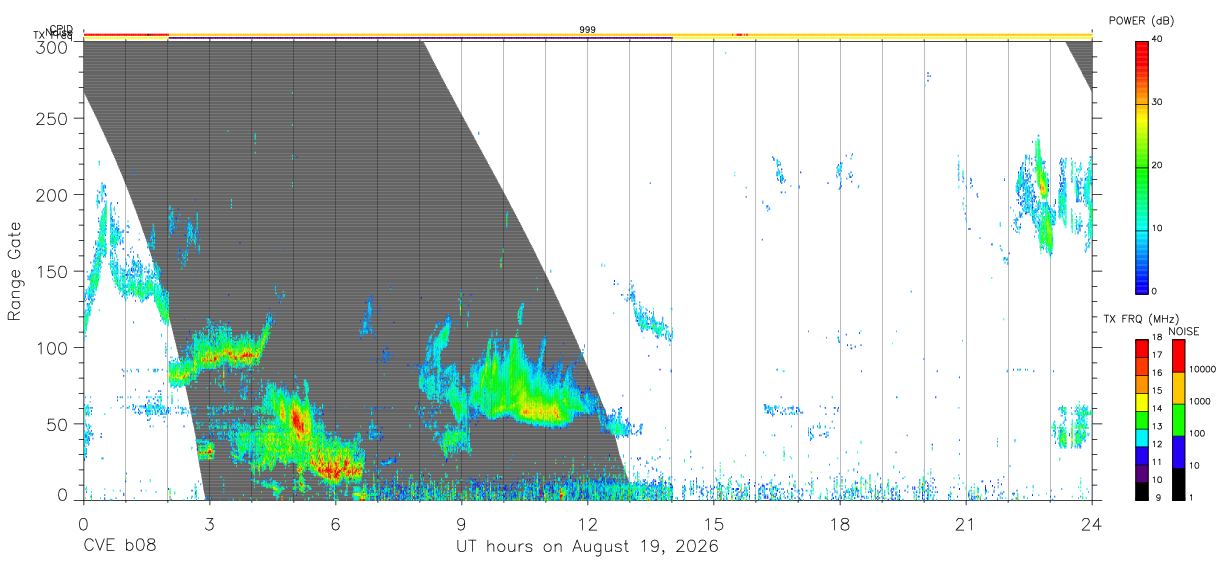The image size is (1228, 567).
Task: Click the 24 tick on UT hours axis
Action: [x=1092, y=523]
